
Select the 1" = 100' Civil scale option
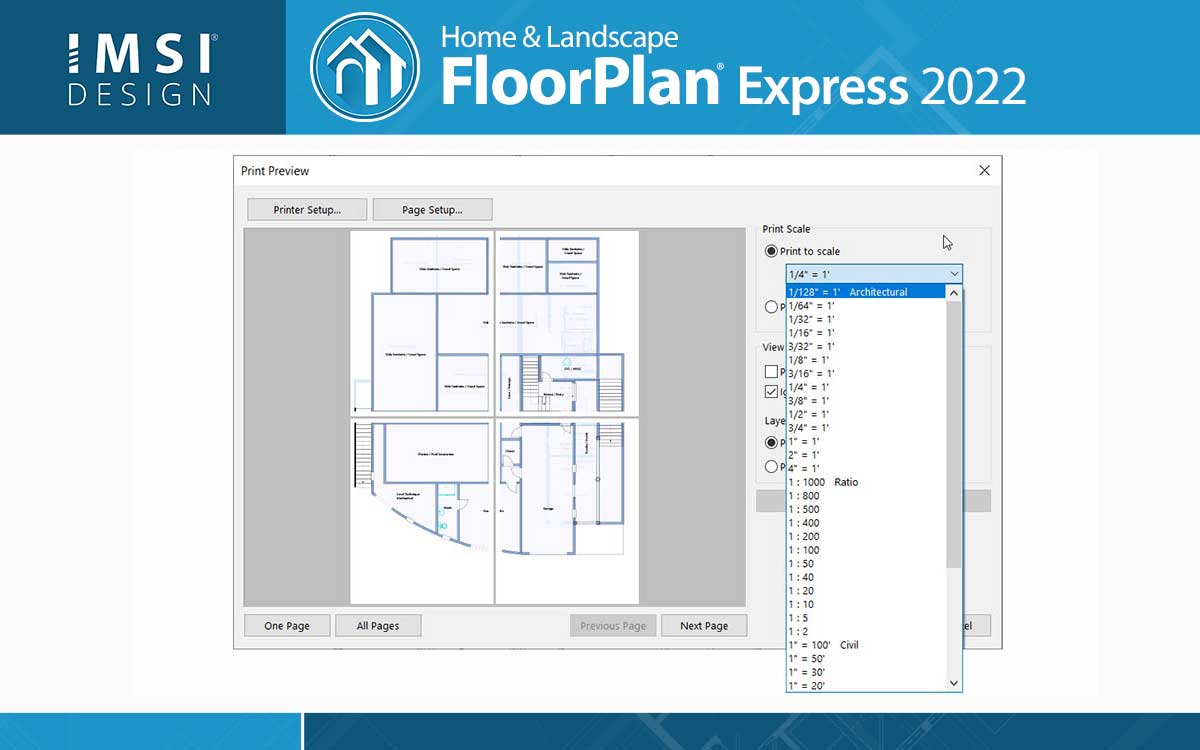866,645
